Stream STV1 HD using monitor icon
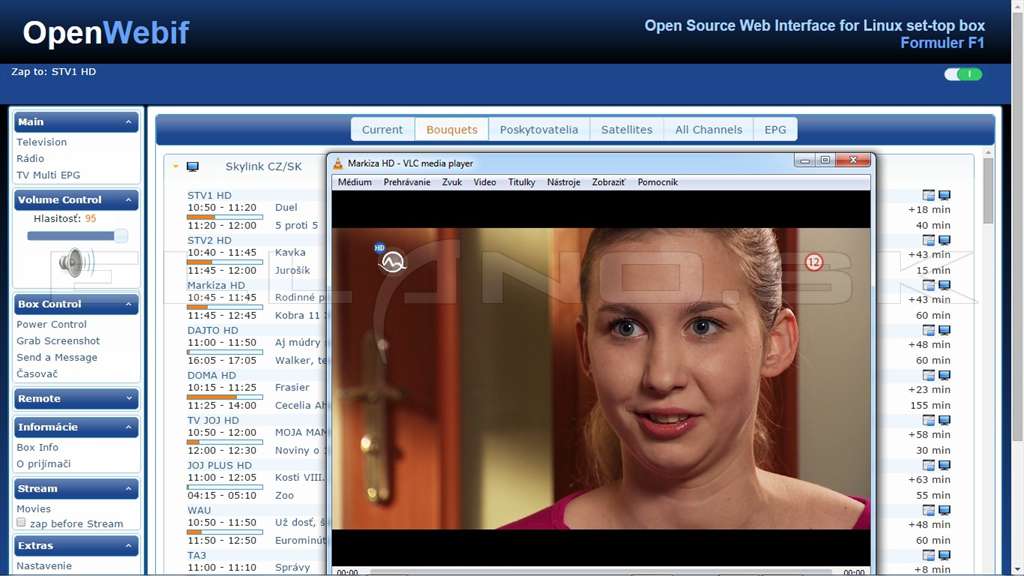The width and height of the screenshot is (1024, 576). [x=944, y=195]
